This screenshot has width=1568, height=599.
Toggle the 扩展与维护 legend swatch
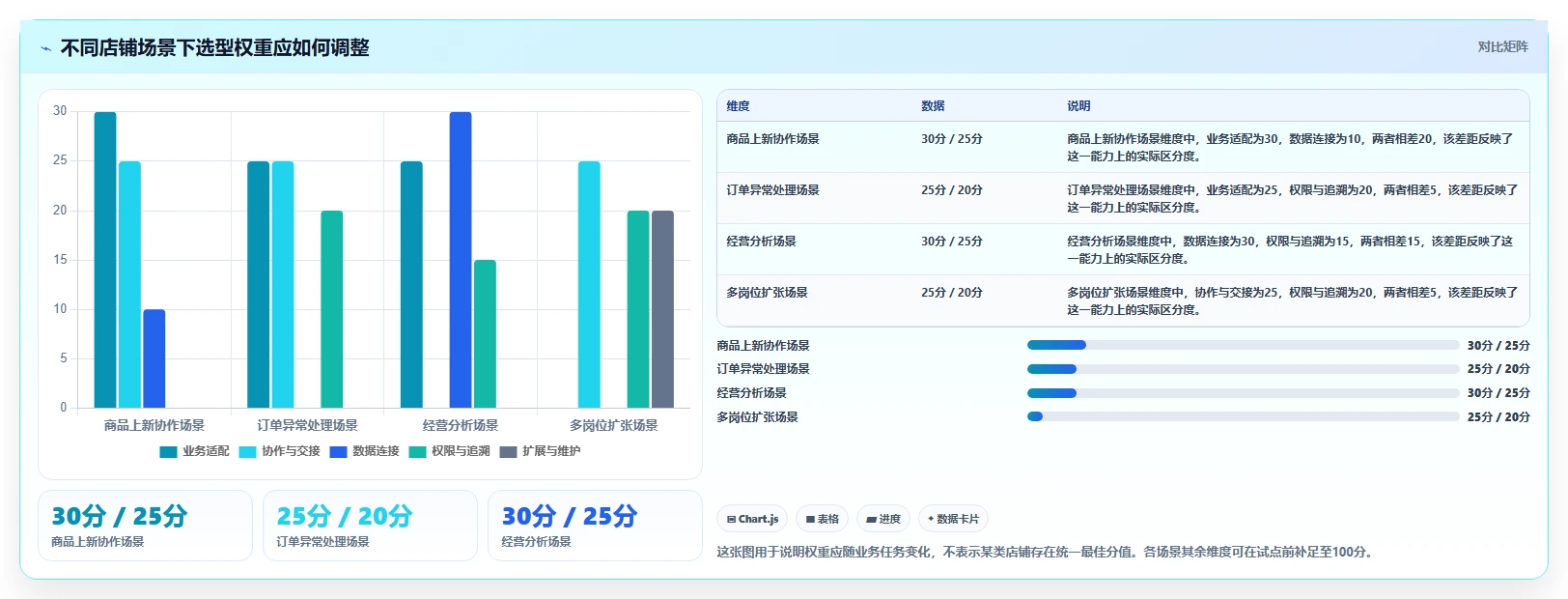tap(509, 452)
